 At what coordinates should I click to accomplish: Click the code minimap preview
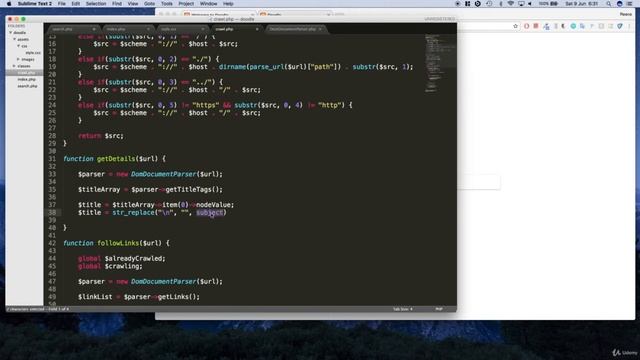pyautogui.click(x=440, y=63)
